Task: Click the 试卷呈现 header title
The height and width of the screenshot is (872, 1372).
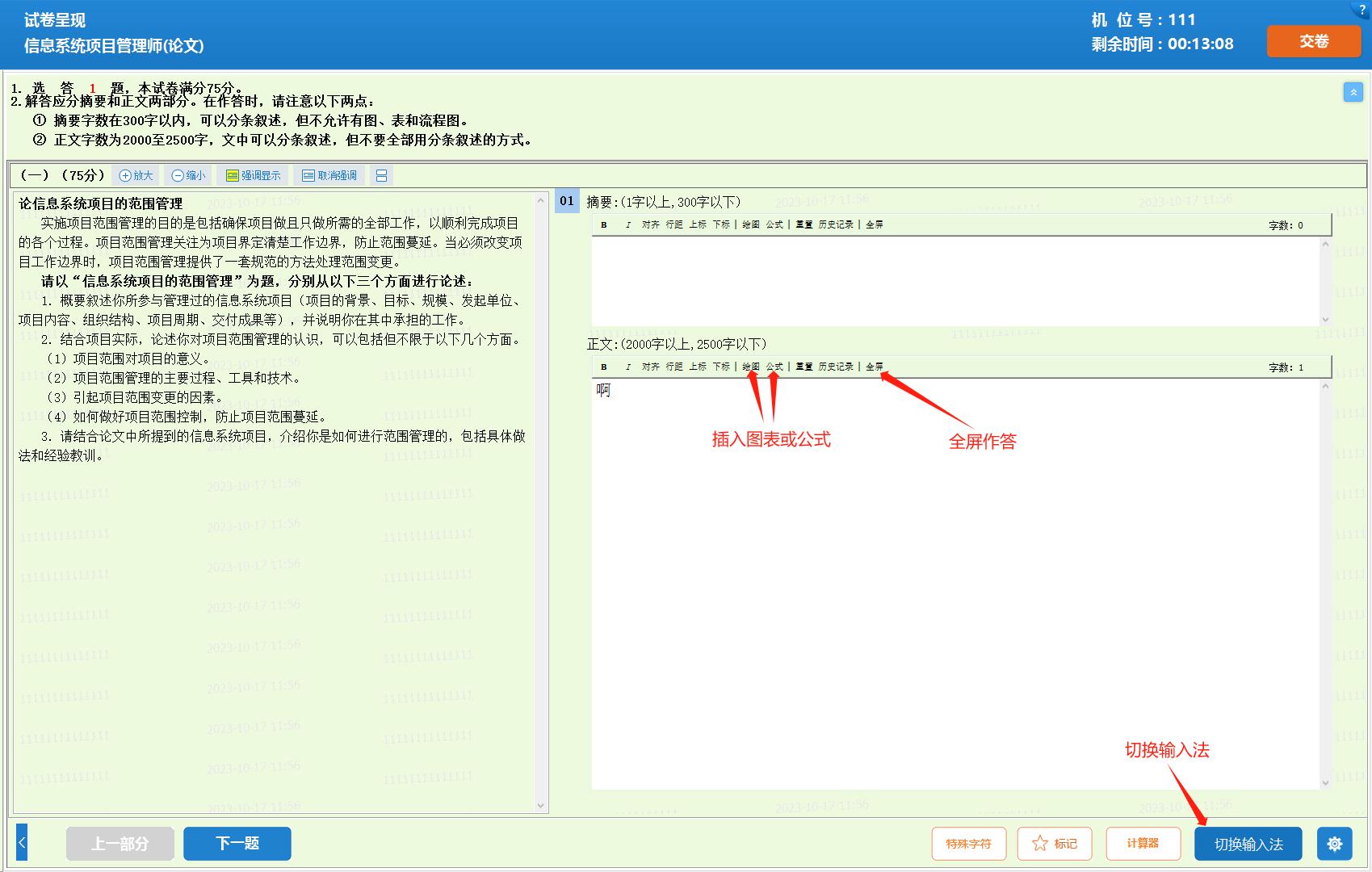Action: click(x=55, y=20)
